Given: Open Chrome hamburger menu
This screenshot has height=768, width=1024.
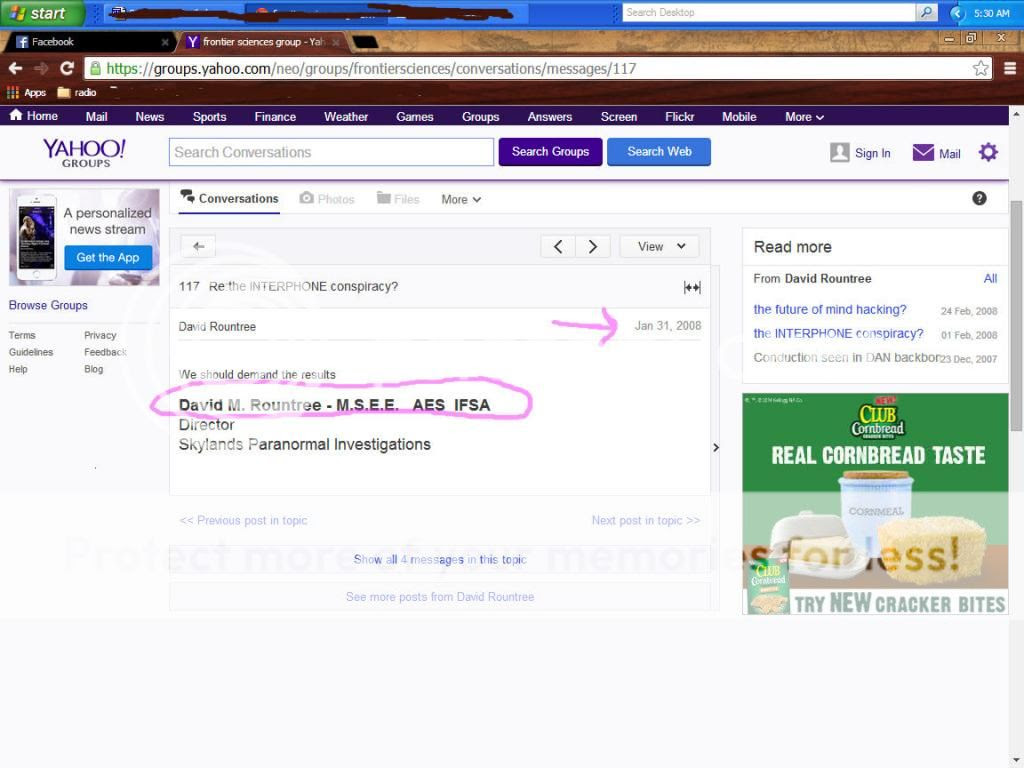Looking at the screenshot, I should point(1010,68).
